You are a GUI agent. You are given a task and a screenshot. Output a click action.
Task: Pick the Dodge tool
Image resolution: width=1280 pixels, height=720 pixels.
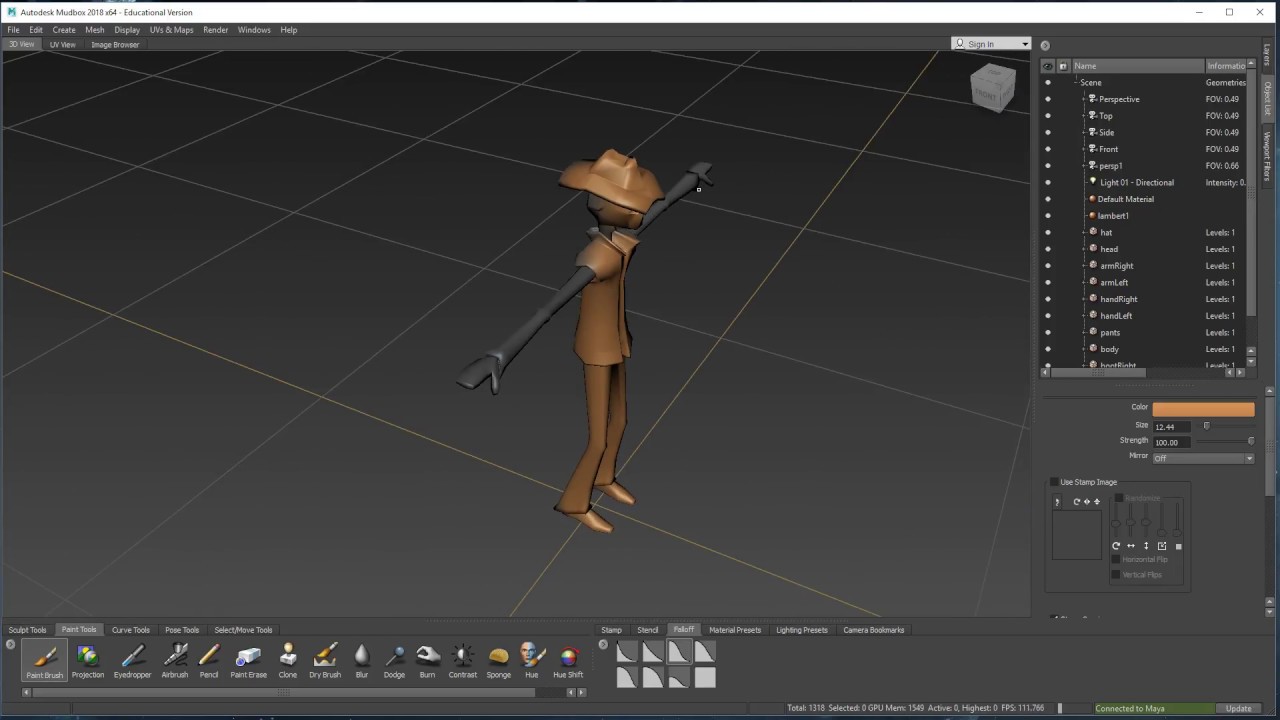tap(394, 661)
